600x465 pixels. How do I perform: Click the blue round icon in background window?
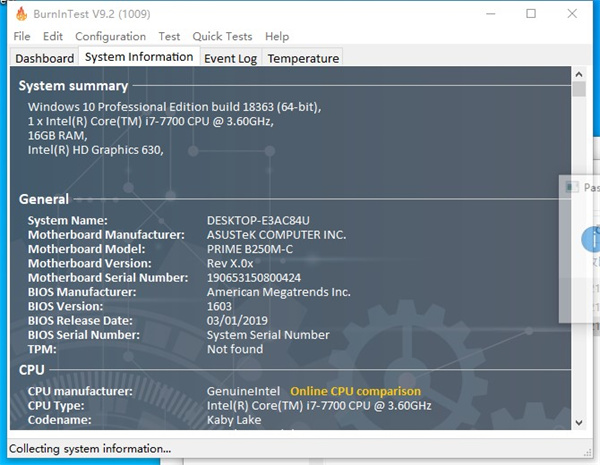point(592,238)
